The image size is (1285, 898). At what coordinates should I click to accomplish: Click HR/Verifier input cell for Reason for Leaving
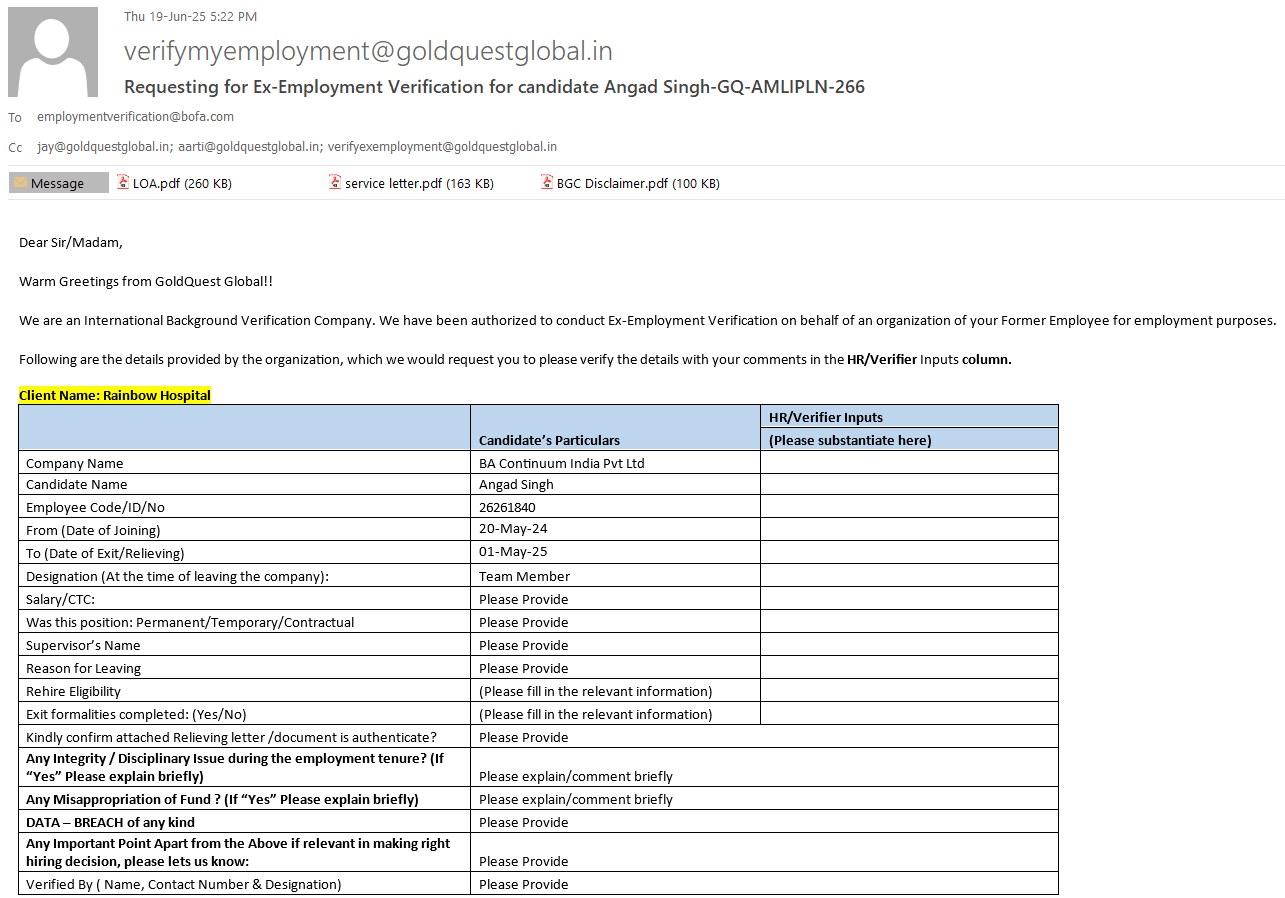tap(908, 668)
